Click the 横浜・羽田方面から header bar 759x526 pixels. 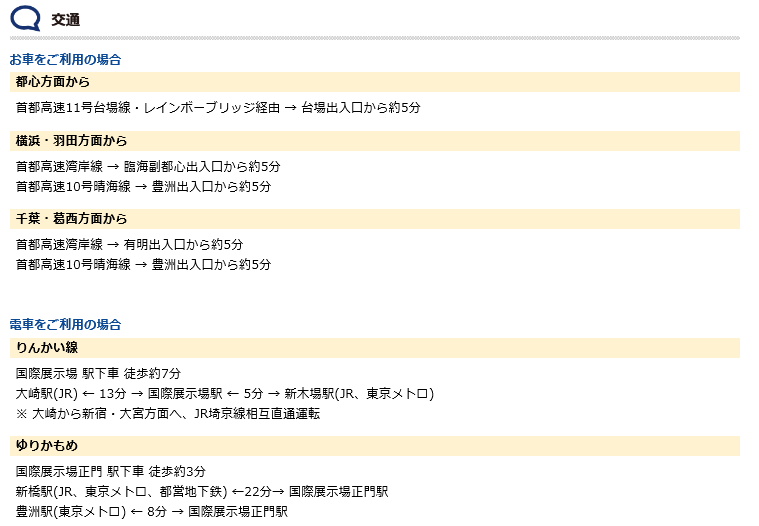click(375, 141)
